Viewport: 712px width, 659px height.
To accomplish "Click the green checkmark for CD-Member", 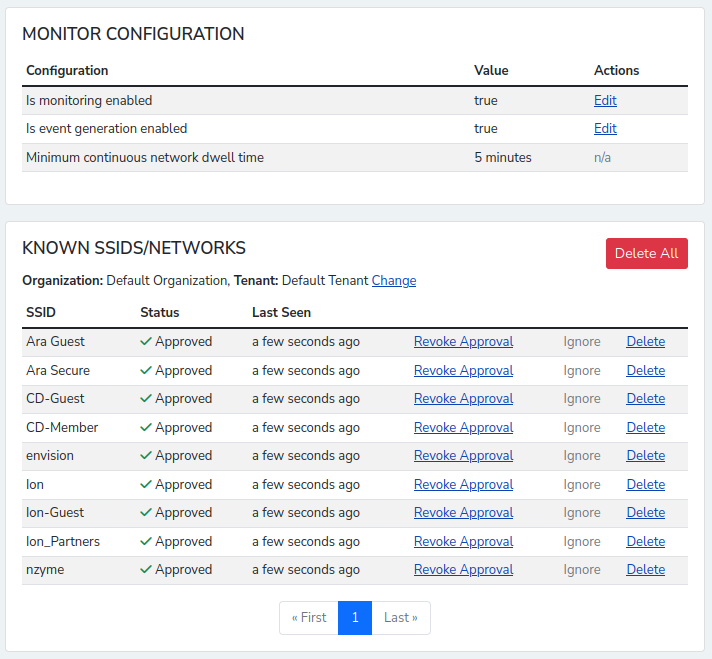I will (146, 428).
